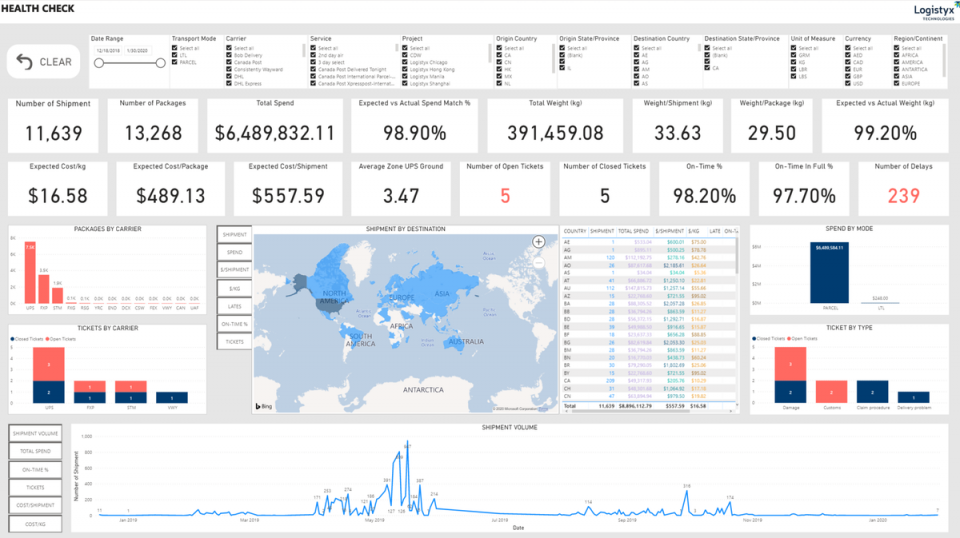Image resolution: width=960 pixels, height=538 pixels.
Task: Switch the map view to LATES
Action: pos(234,306)
